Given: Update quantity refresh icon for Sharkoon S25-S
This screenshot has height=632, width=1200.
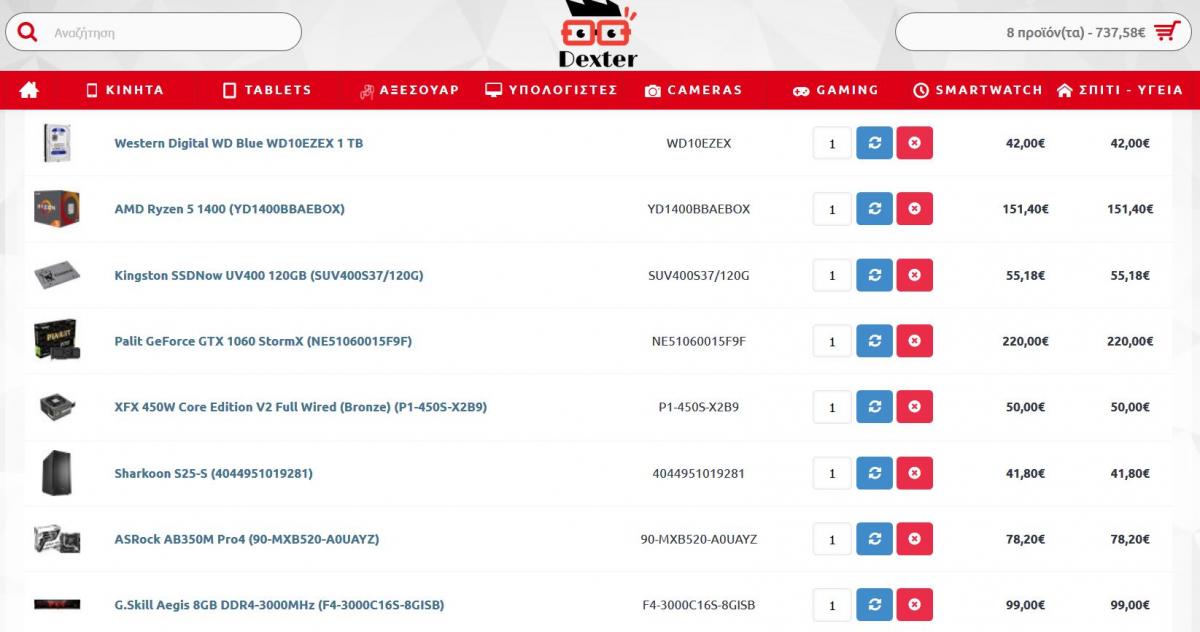Looking at the screenshot, I should click(x=874, y=473).
